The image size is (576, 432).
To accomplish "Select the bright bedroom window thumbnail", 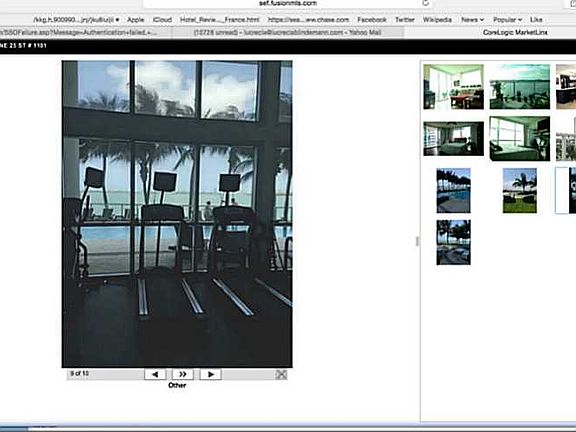I will tap(519, 139).
